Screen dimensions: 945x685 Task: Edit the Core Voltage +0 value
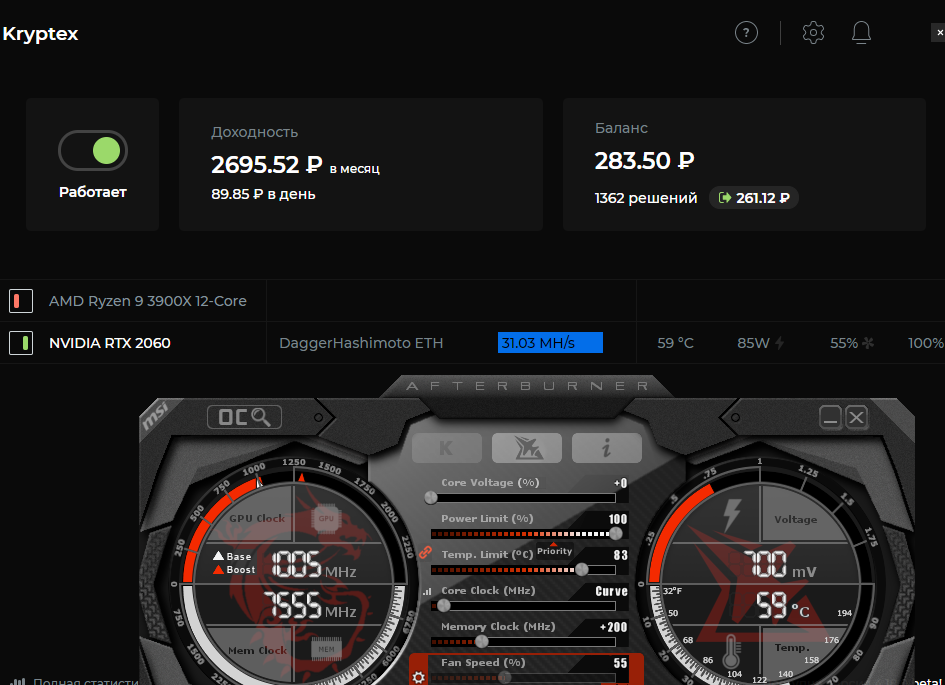pyautogui.click(x=620, y=483)
